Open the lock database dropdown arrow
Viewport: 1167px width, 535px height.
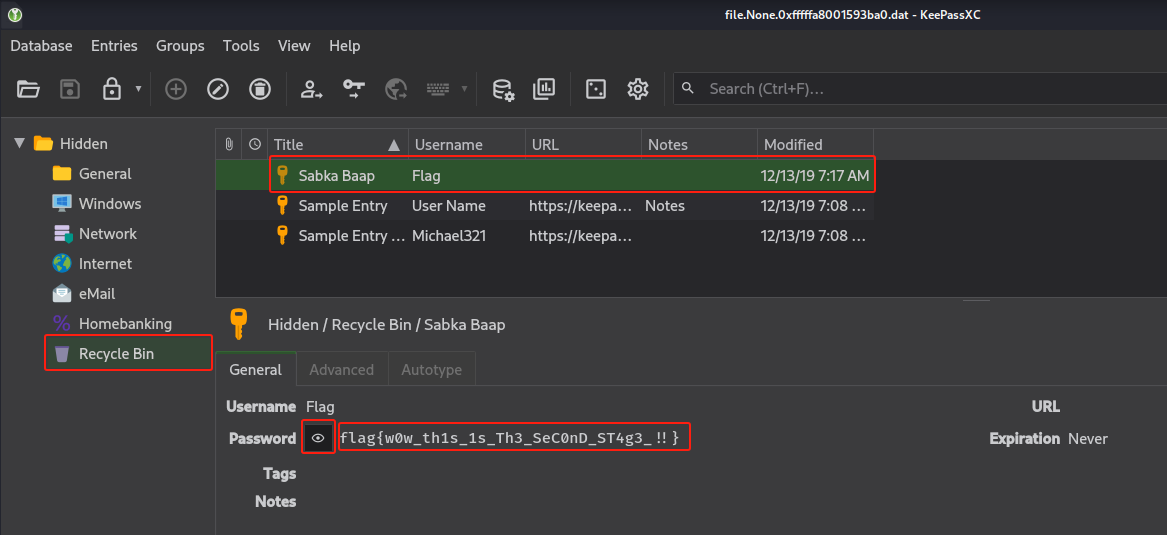(138, 89)
